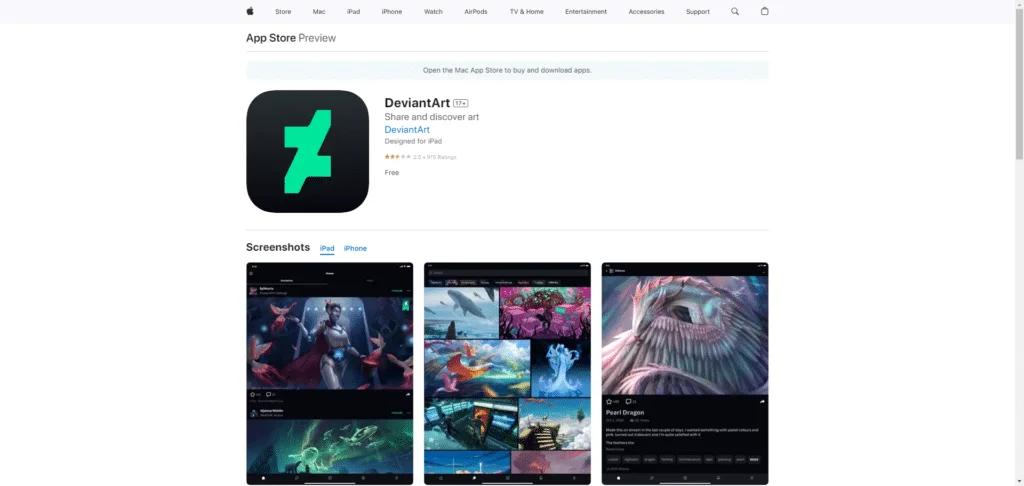Open the Accessories menu item
The width and height of the screenshot is (1024, 486).
point(646,12)
